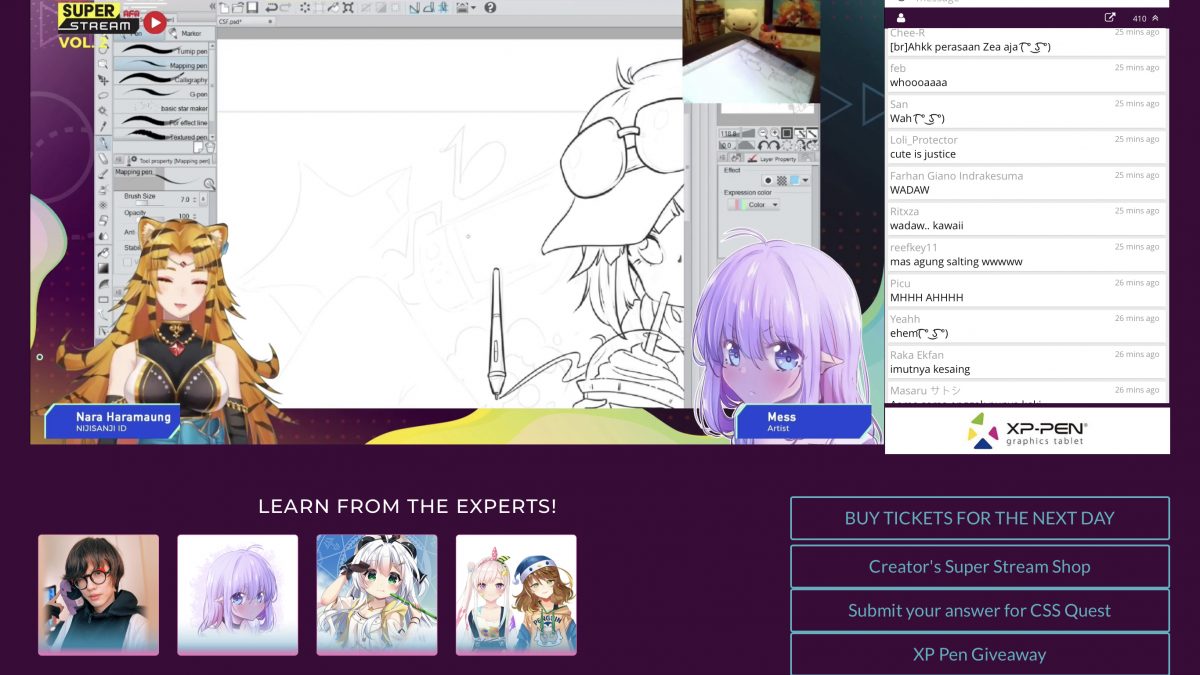Open the Expression color dropdown
Screen dimensions: 1200x675
(x=759, y=205)
